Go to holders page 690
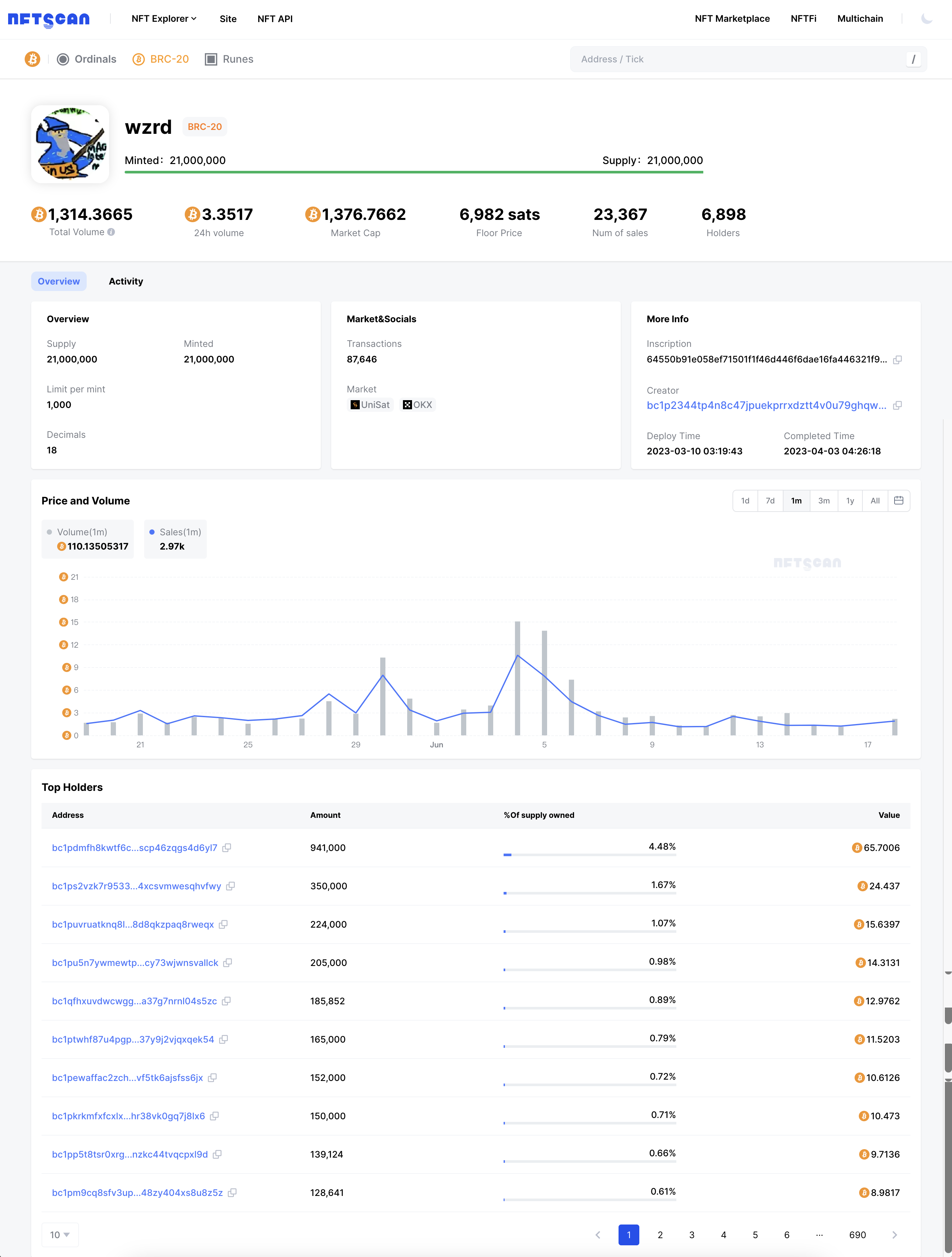Screen dimensions: 952x1257 [857, 1235]
